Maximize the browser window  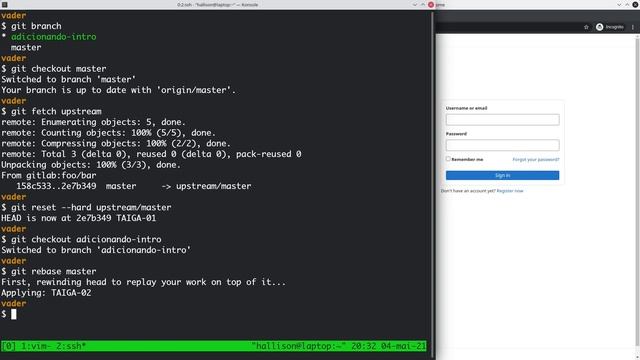click(627, 4)
